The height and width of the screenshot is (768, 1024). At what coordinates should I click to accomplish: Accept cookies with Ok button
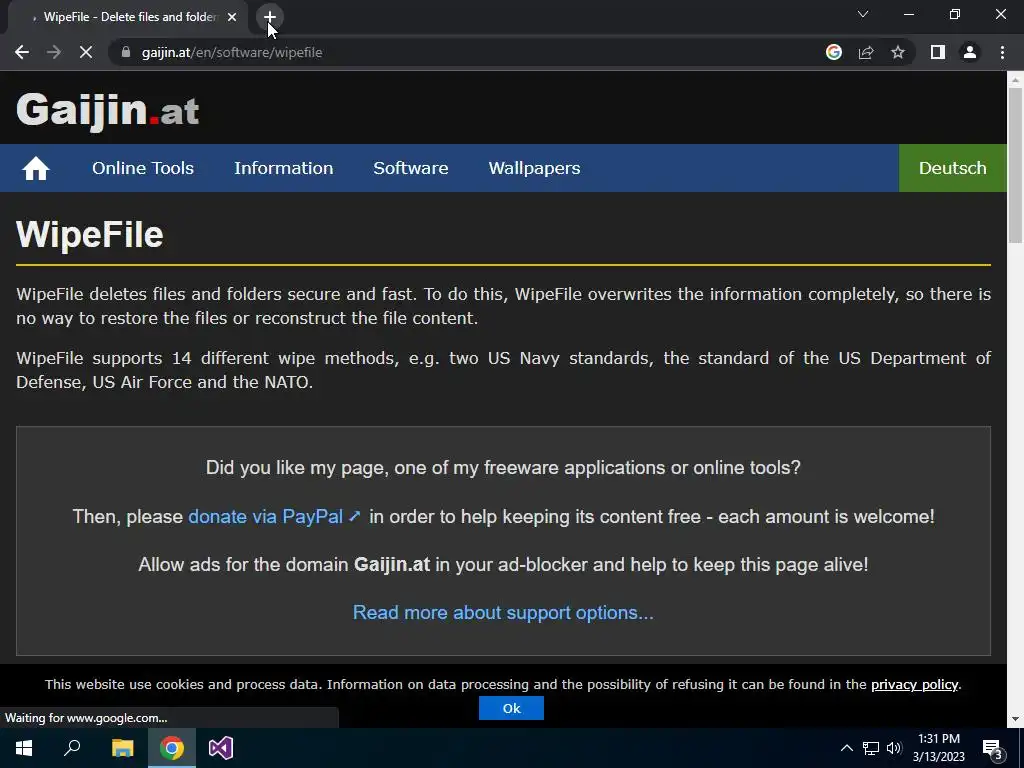pyautogui.click(x=511, y=708)
